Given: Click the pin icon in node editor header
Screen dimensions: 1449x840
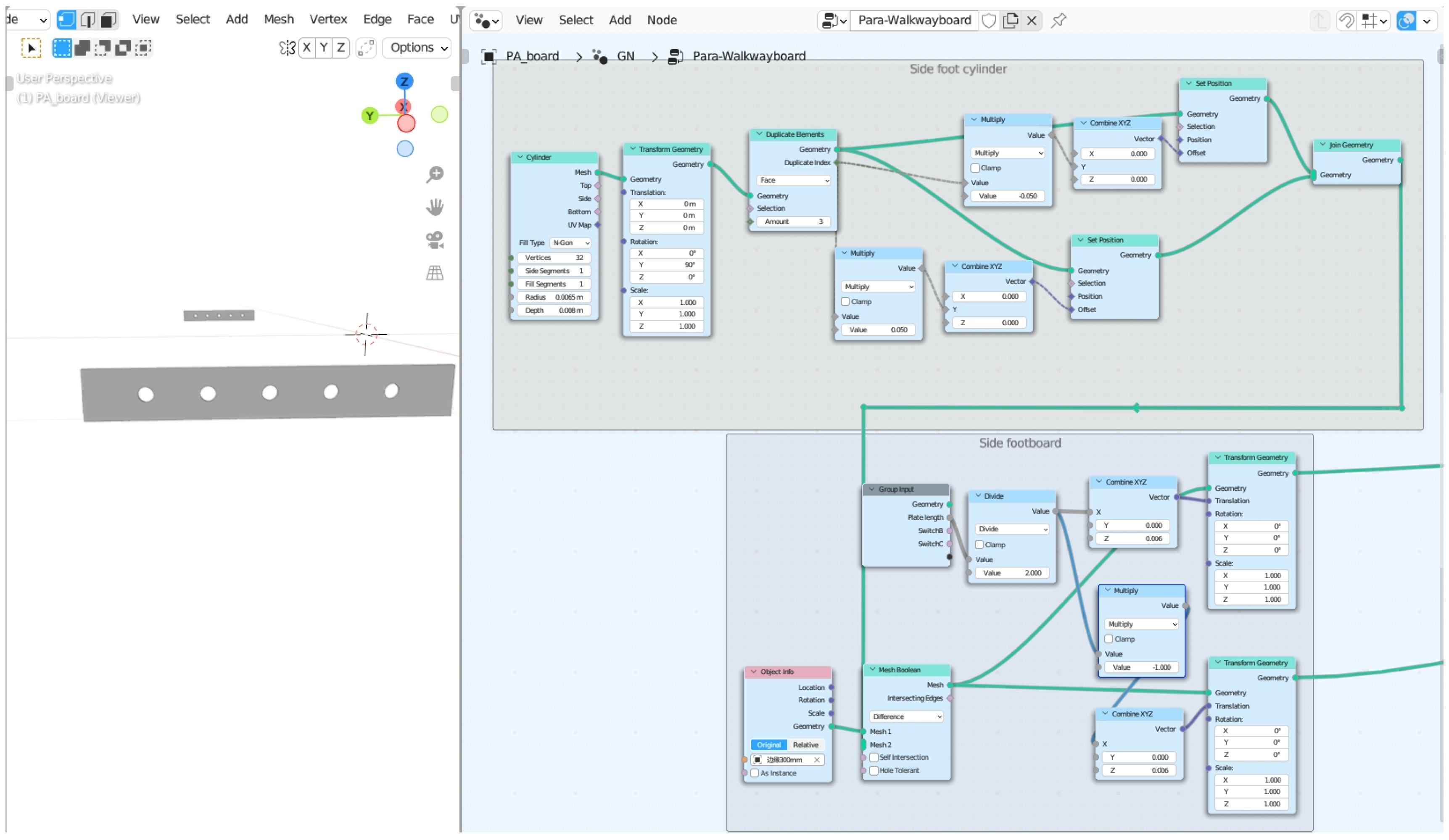Looking at the screenshot, I should [1058, 21].
